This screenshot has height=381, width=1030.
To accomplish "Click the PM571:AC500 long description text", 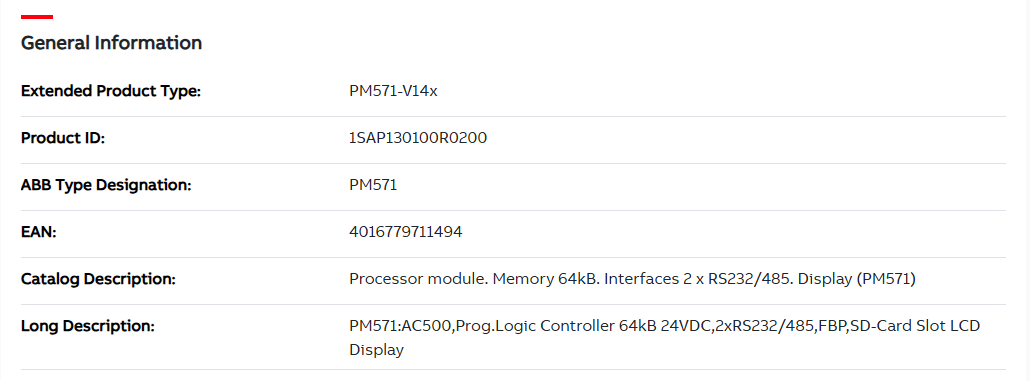I will (665, 338).
